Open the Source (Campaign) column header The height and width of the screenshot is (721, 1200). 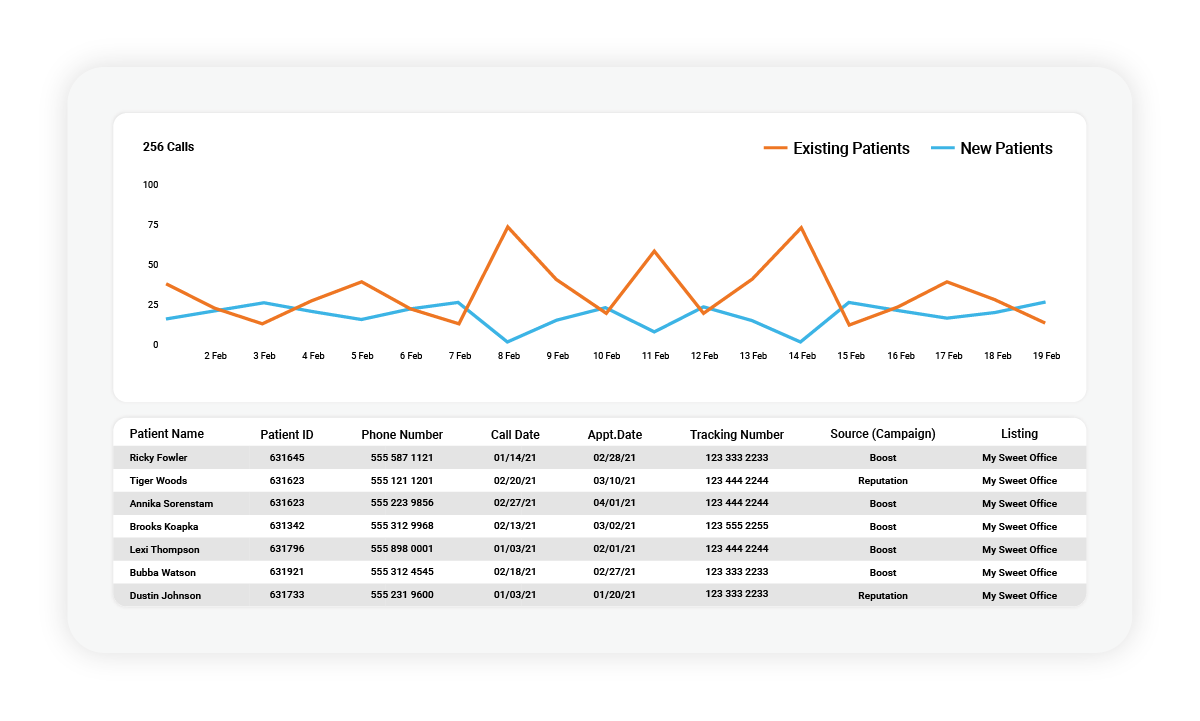pos(881,431)
